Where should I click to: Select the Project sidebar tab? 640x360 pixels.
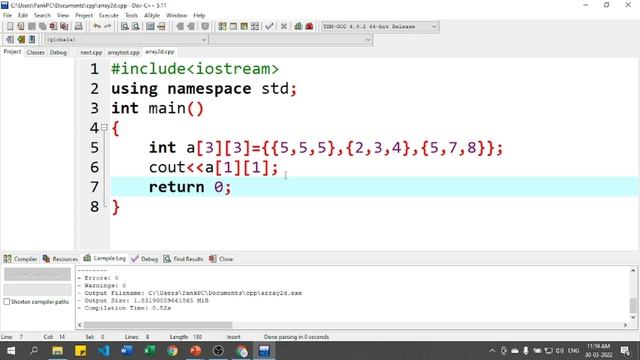(12, 52)
